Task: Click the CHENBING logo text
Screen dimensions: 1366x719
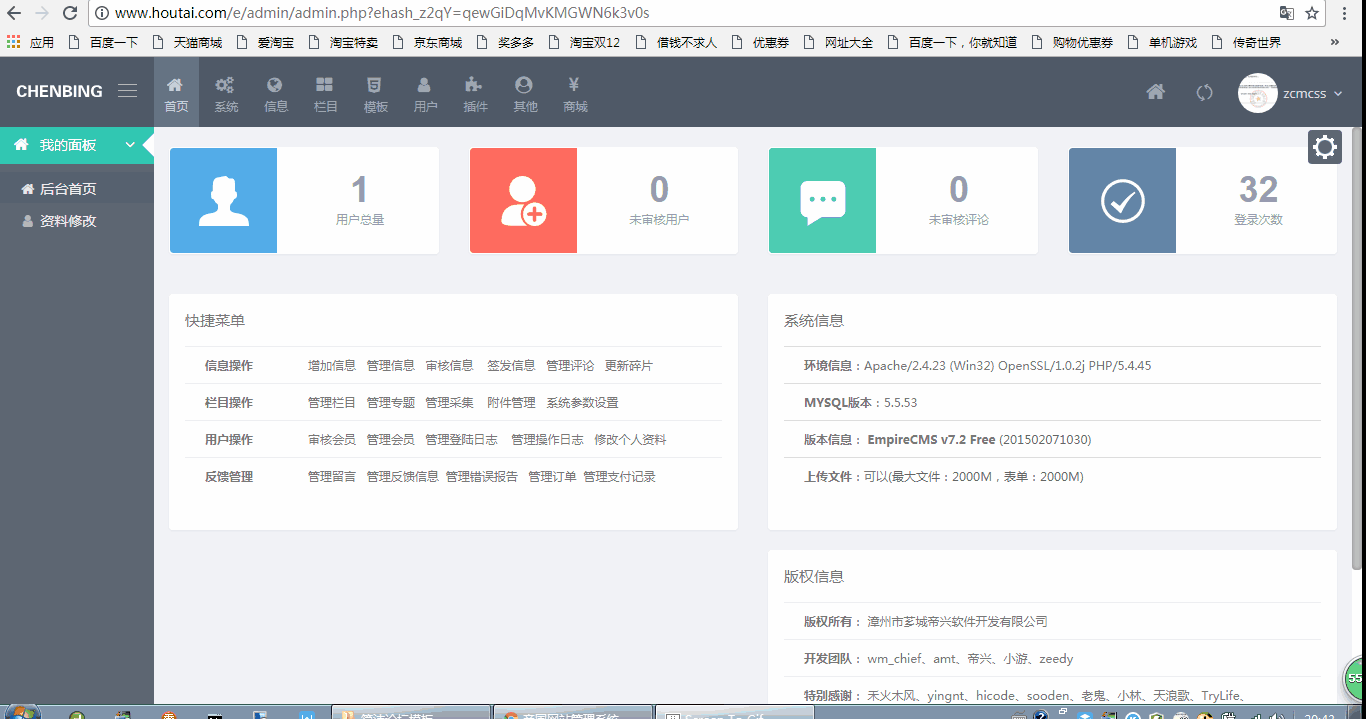Action: pos(59,91)
